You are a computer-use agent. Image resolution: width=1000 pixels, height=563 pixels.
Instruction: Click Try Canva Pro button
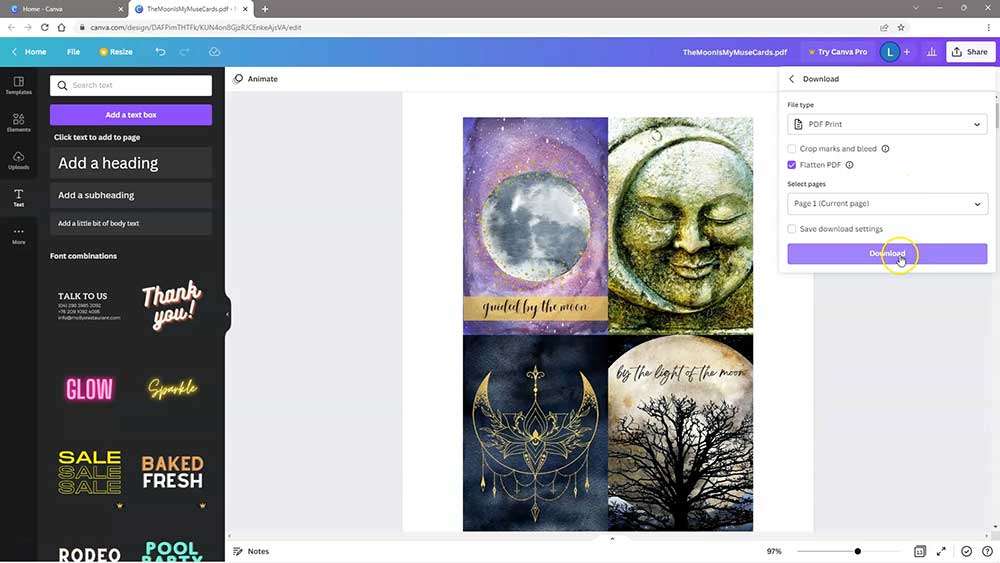[x=838, y=52]
